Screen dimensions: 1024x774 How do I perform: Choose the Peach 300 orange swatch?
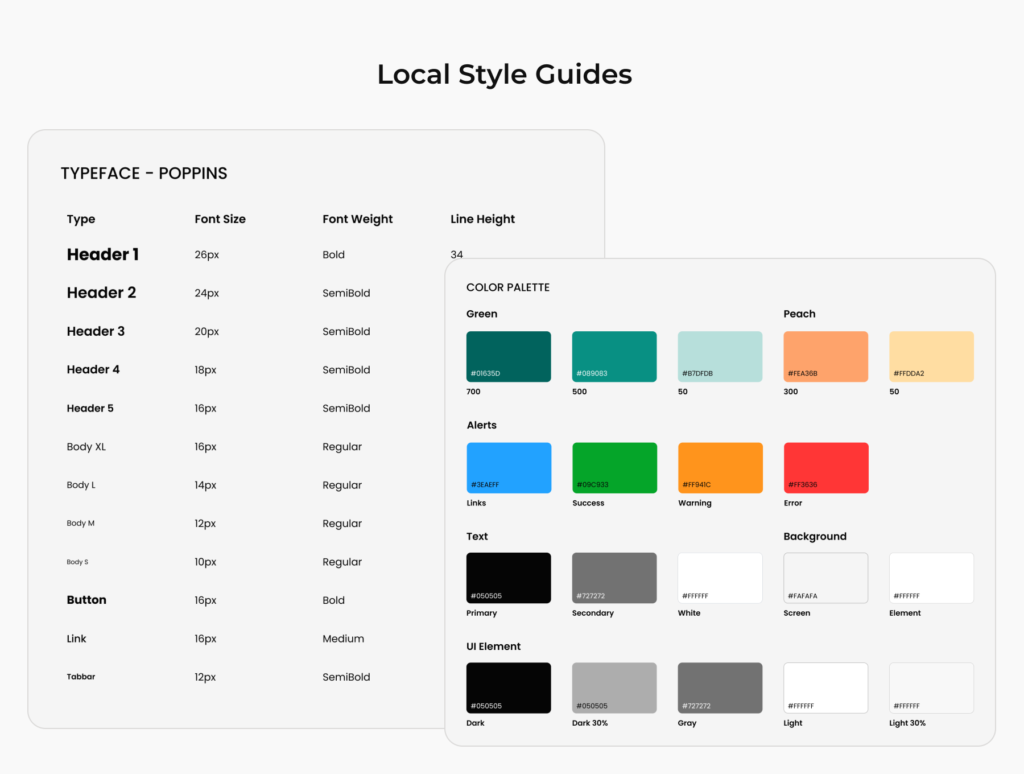click(x=825, y=356)
